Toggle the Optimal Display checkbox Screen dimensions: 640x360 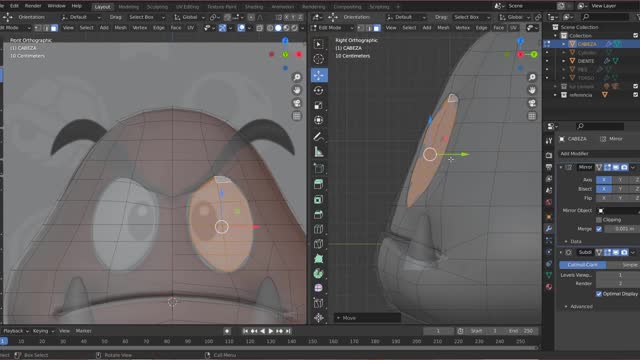click(x=599, y=294)
